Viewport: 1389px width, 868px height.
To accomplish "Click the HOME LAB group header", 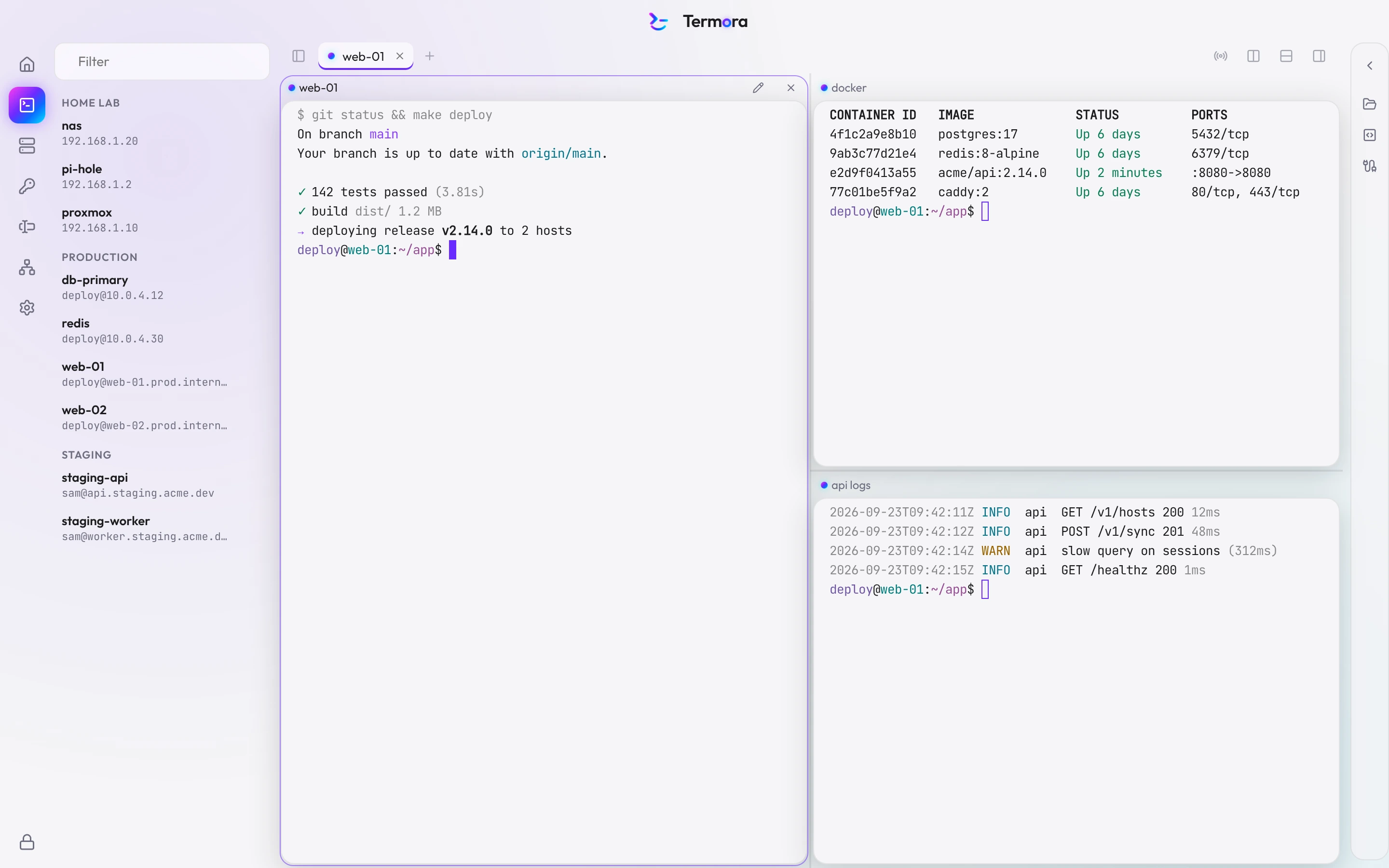I will pyautogui.click(x=91, y=103).
